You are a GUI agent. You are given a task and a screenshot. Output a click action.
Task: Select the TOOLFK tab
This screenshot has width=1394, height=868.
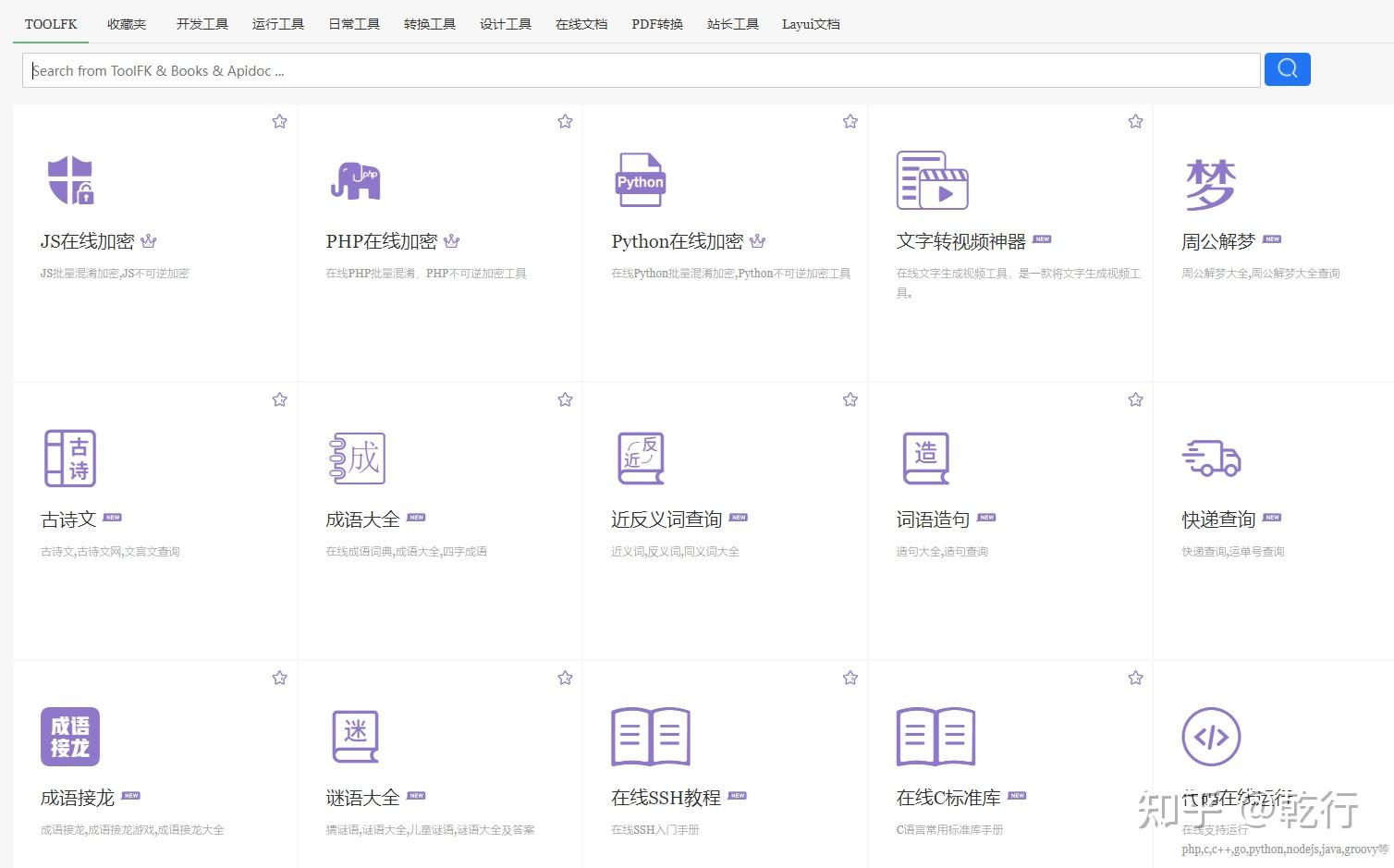click(51, 24)
